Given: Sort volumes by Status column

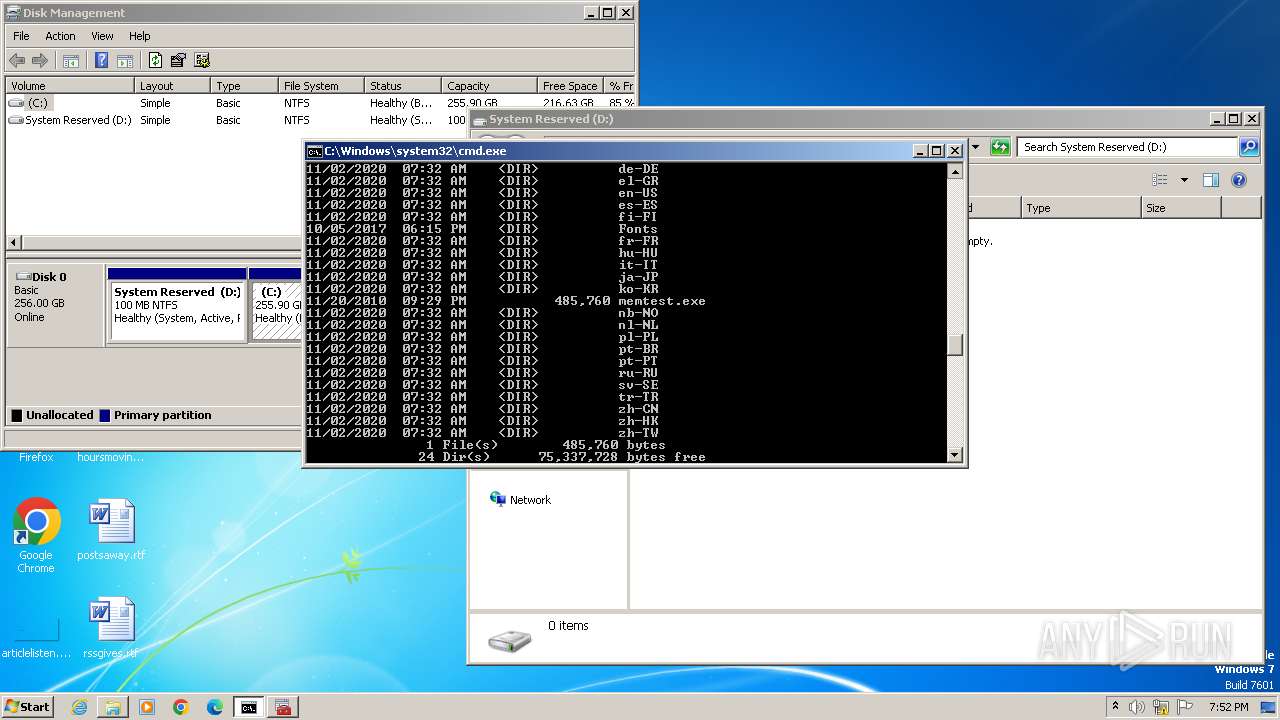Looking at the screenshot, I should coord(402,86).
